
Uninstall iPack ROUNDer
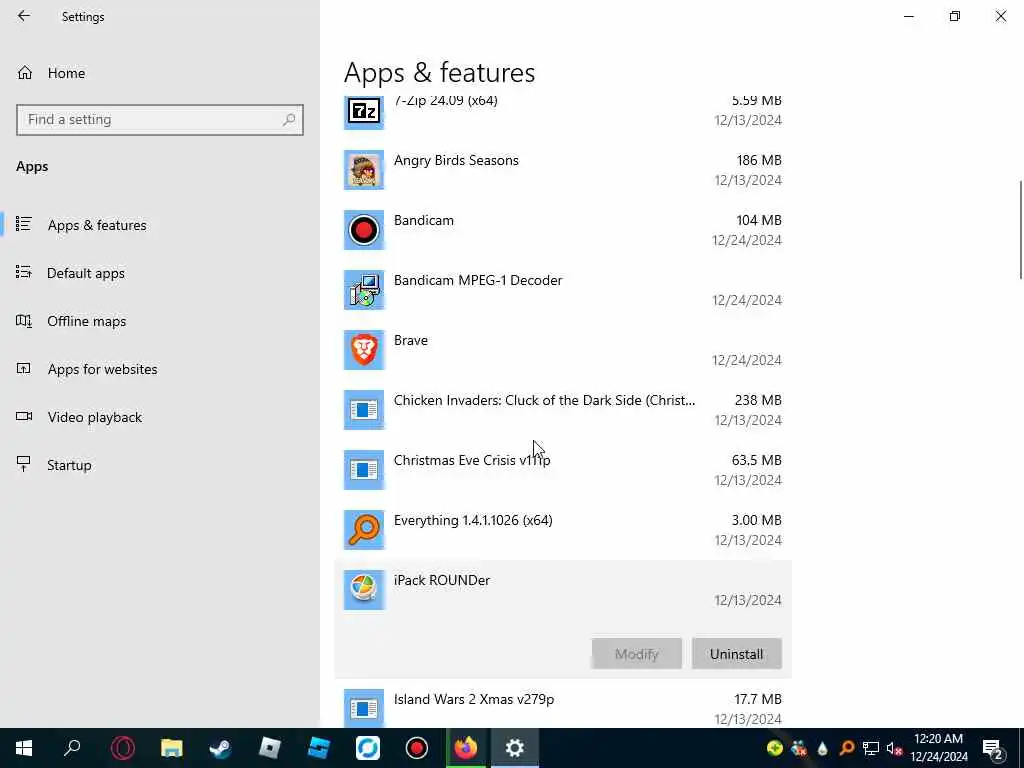(x=736, y=654)
